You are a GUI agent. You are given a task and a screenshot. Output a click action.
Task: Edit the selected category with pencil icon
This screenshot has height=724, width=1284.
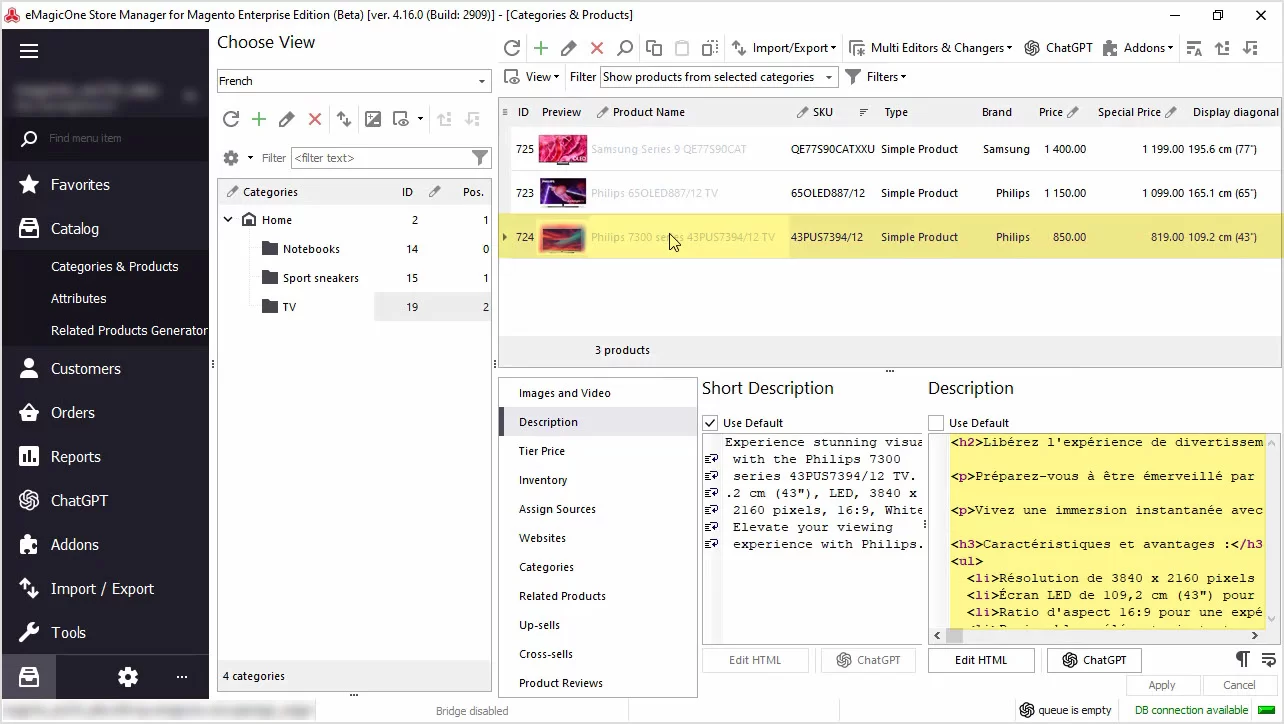[287, 119]
